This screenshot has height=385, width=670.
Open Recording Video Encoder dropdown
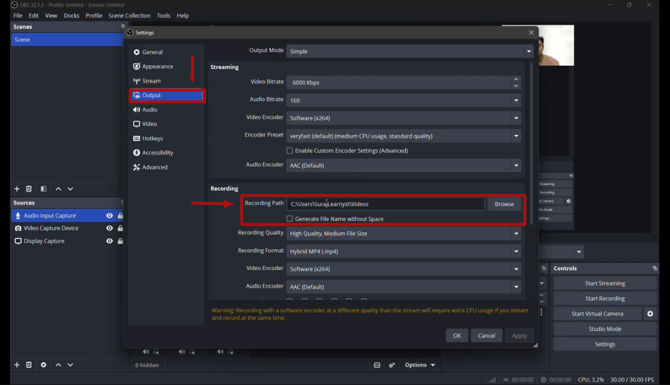point(403,269)
